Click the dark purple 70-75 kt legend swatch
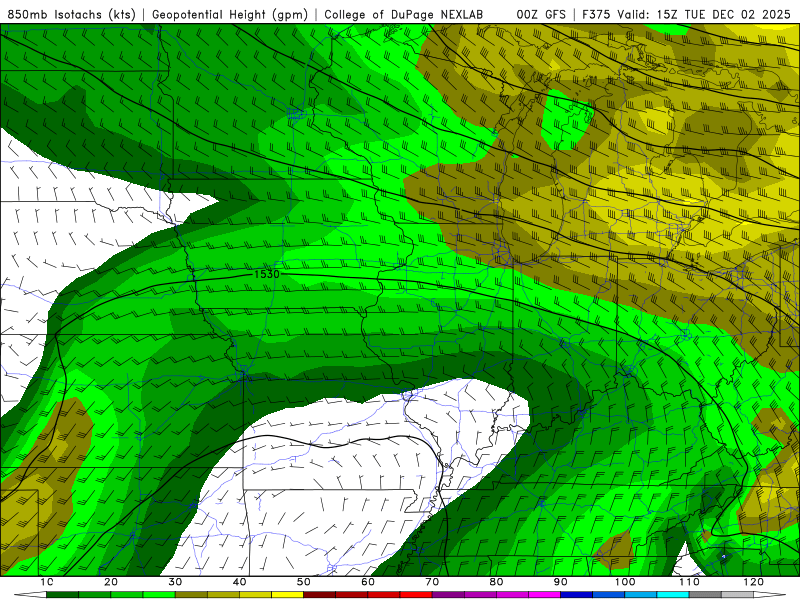The height and width of the screenshot is (600, 800). pos(448,595)
